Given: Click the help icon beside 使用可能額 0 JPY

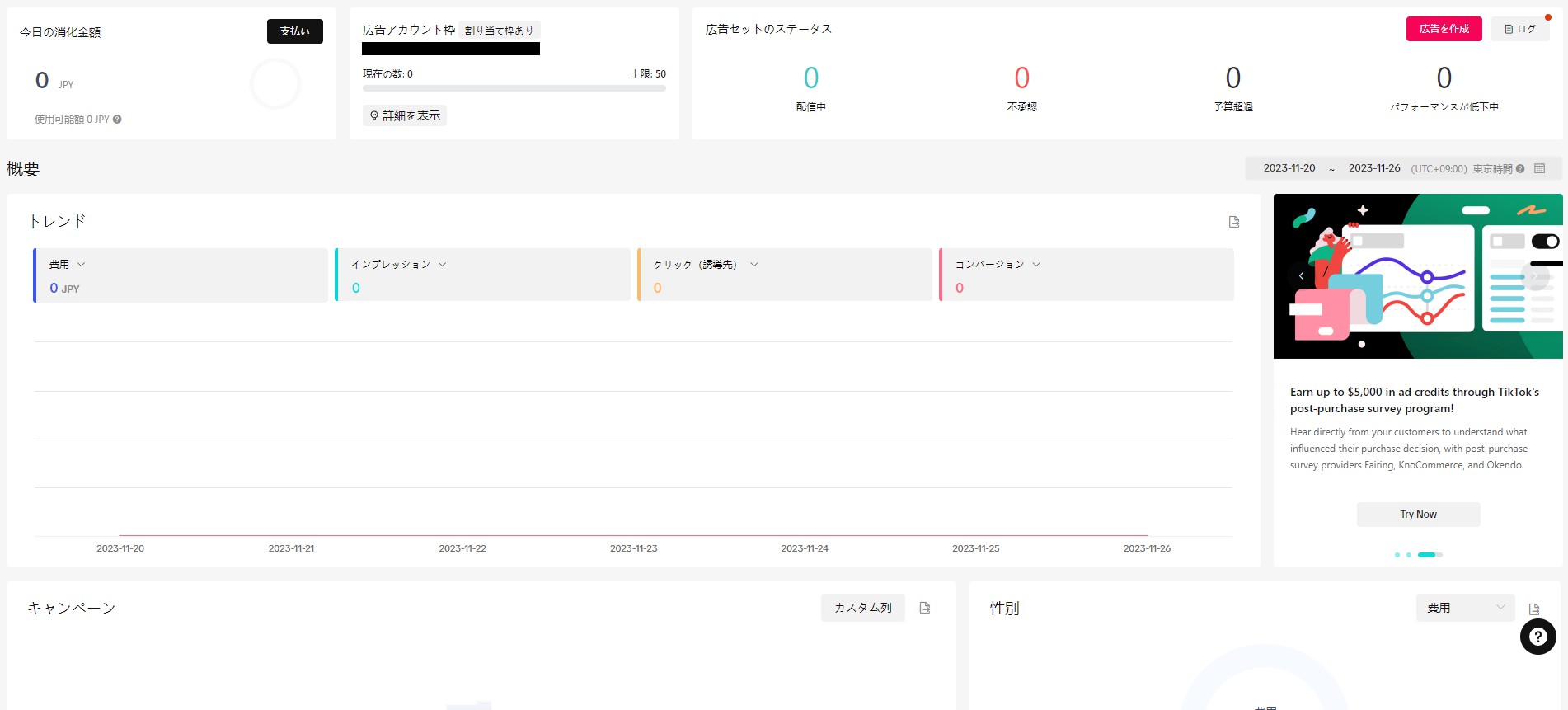Looking at the screenshot, I should click(x=117, y=120).
